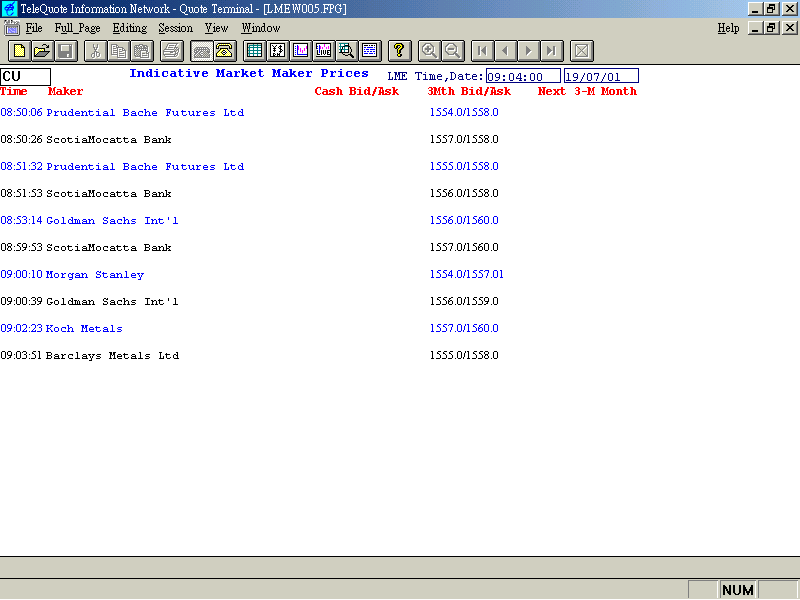This screenshot has height=600, width=800.
Task: Toggle the keyboard toolbar button
Action: tap(202, 51)
